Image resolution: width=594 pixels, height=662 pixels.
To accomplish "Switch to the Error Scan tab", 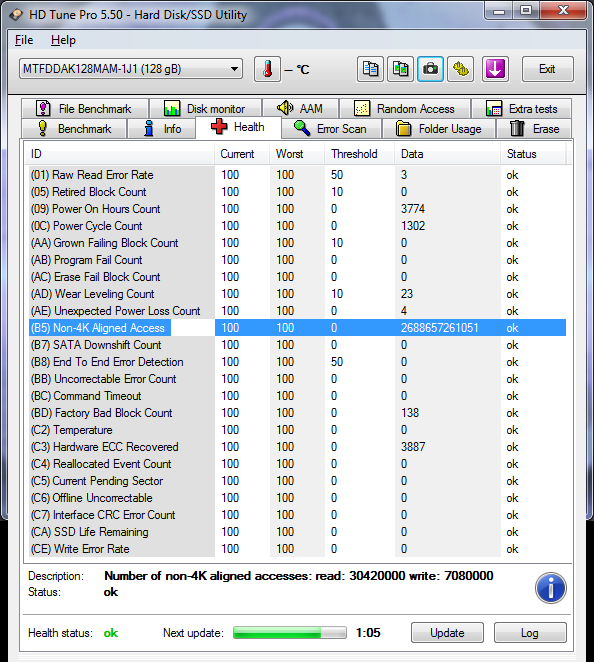I will click(331, 129).
